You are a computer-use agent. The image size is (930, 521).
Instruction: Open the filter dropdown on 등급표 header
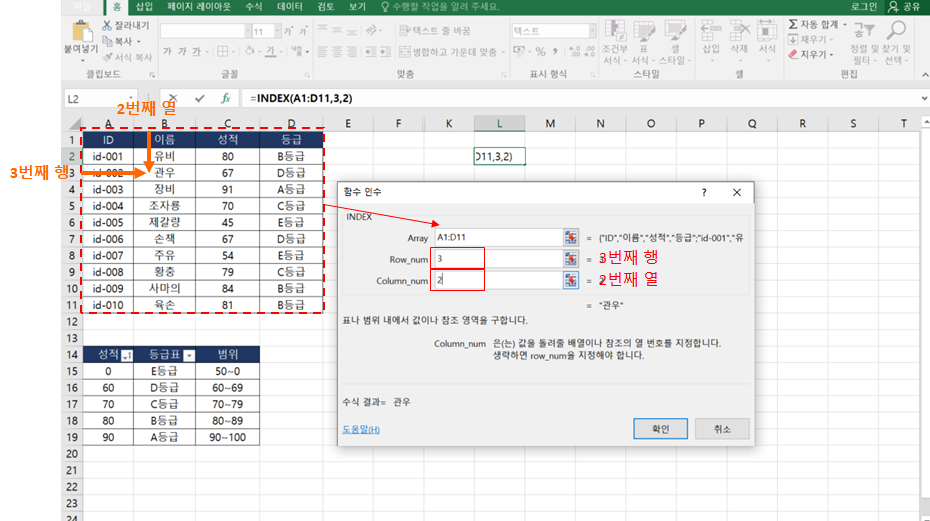pos(189,355)
